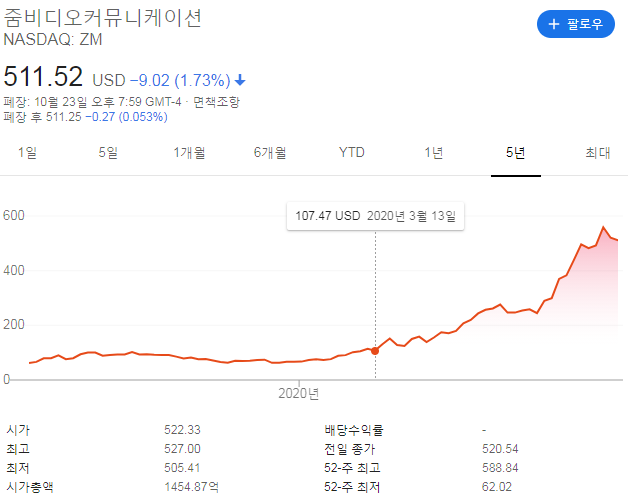This screenshot has width=628, height=499.
Task: Switch to the 1개월 chart tab
Action: pyautogui.click(x=189, y=153)
